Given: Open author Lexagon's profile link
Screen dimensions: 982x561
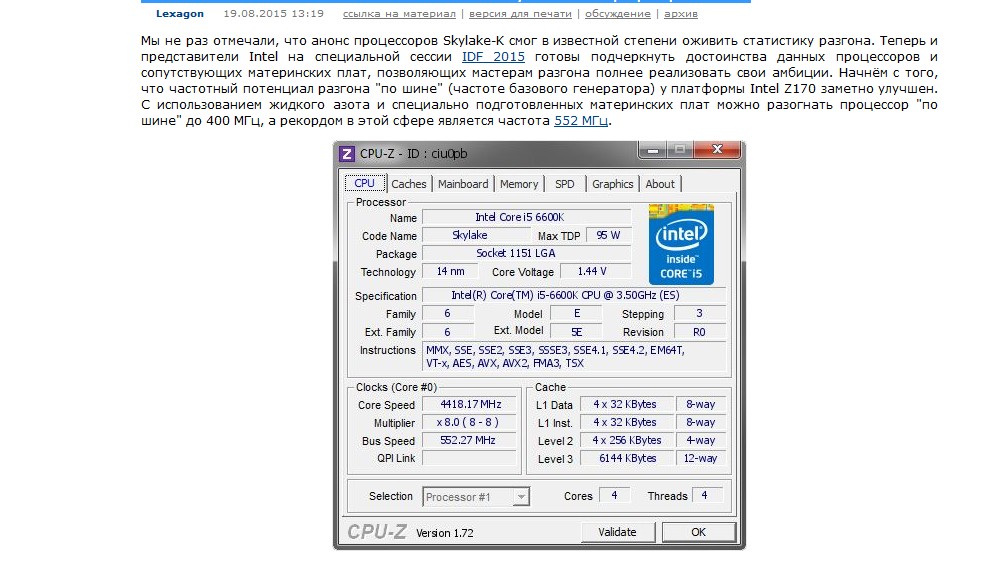Looking at the screenshot, I should (x=180, y=14).
